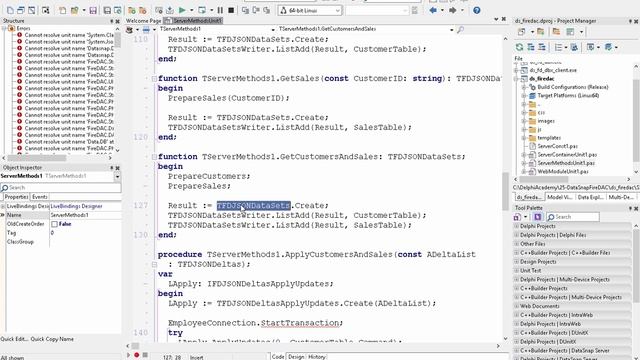
Task: Open the History tab below editor
Action: tap(316, 357)
